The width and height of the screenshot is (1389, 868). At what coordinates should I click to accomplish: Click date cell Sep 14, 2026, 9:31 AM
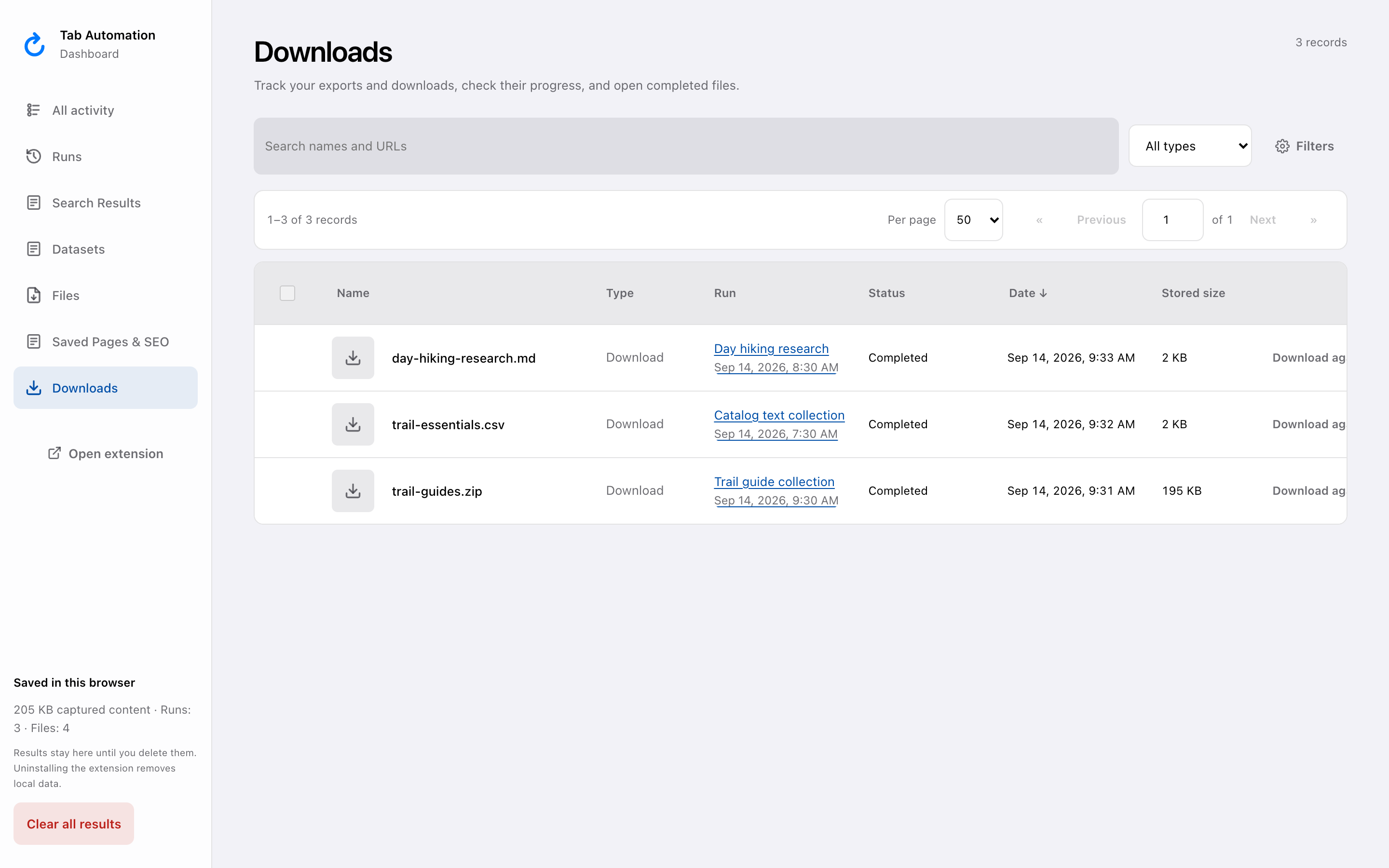pyautogui.click(x=1071, y=491)
